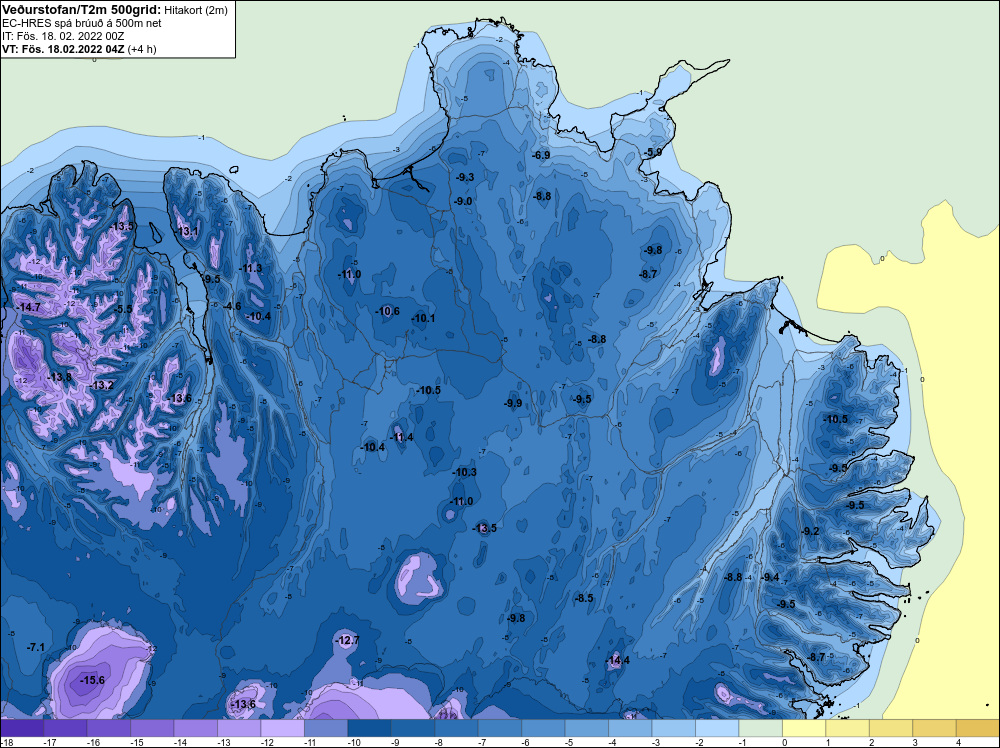
Task: Click the -9.4 temperature reading
Action: click(x=770, y=577)
